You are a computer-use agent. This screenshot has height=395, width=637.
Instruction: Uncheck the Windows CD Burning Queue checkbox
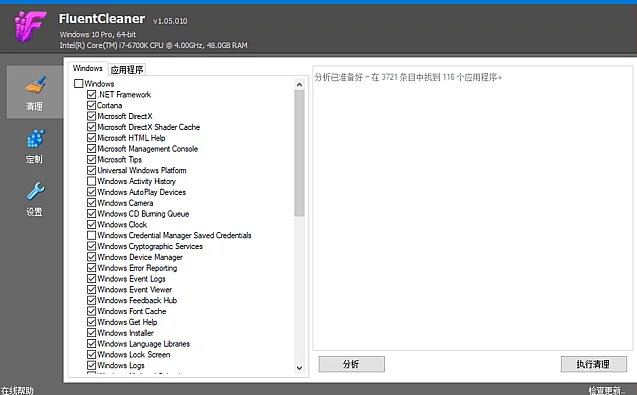click(91, 214)
